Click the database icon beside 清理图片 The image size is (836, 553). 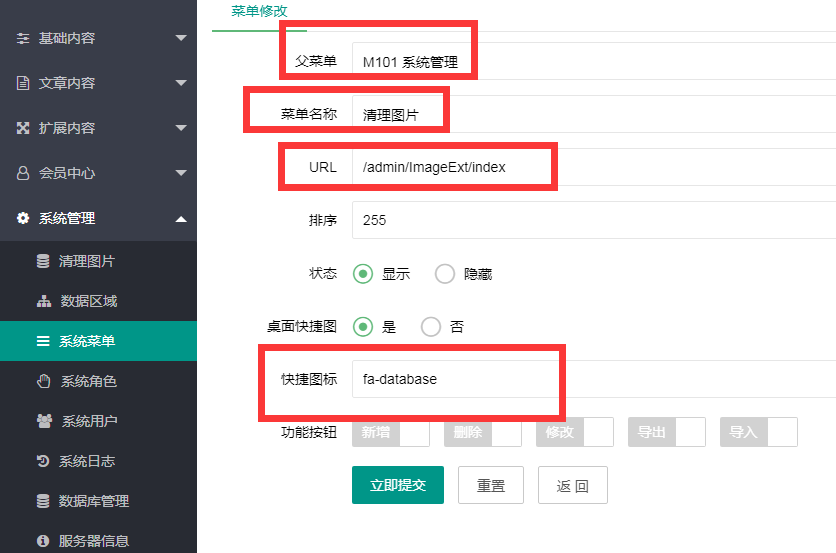(43, 262)
